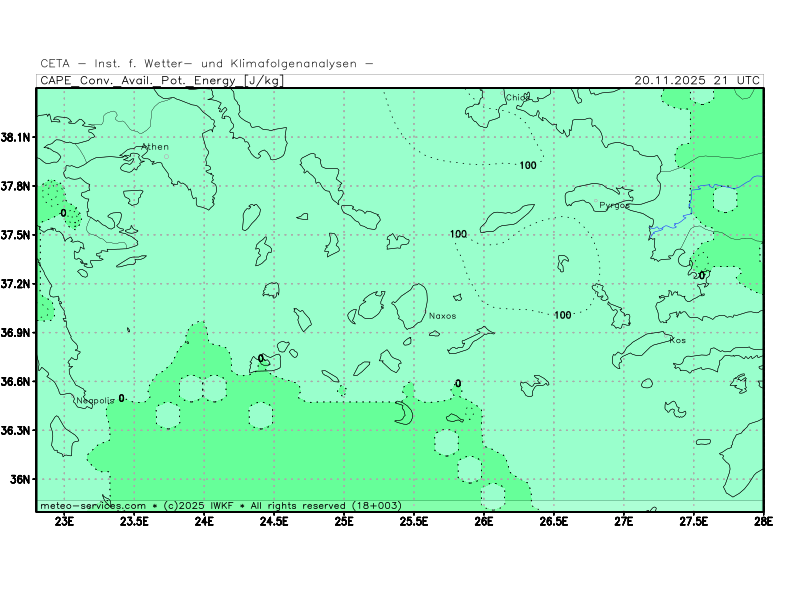Click the 20.11.2025 21 UTC timestamp
This screenshot has width=800, height=600.
click(x=698, y=80)
